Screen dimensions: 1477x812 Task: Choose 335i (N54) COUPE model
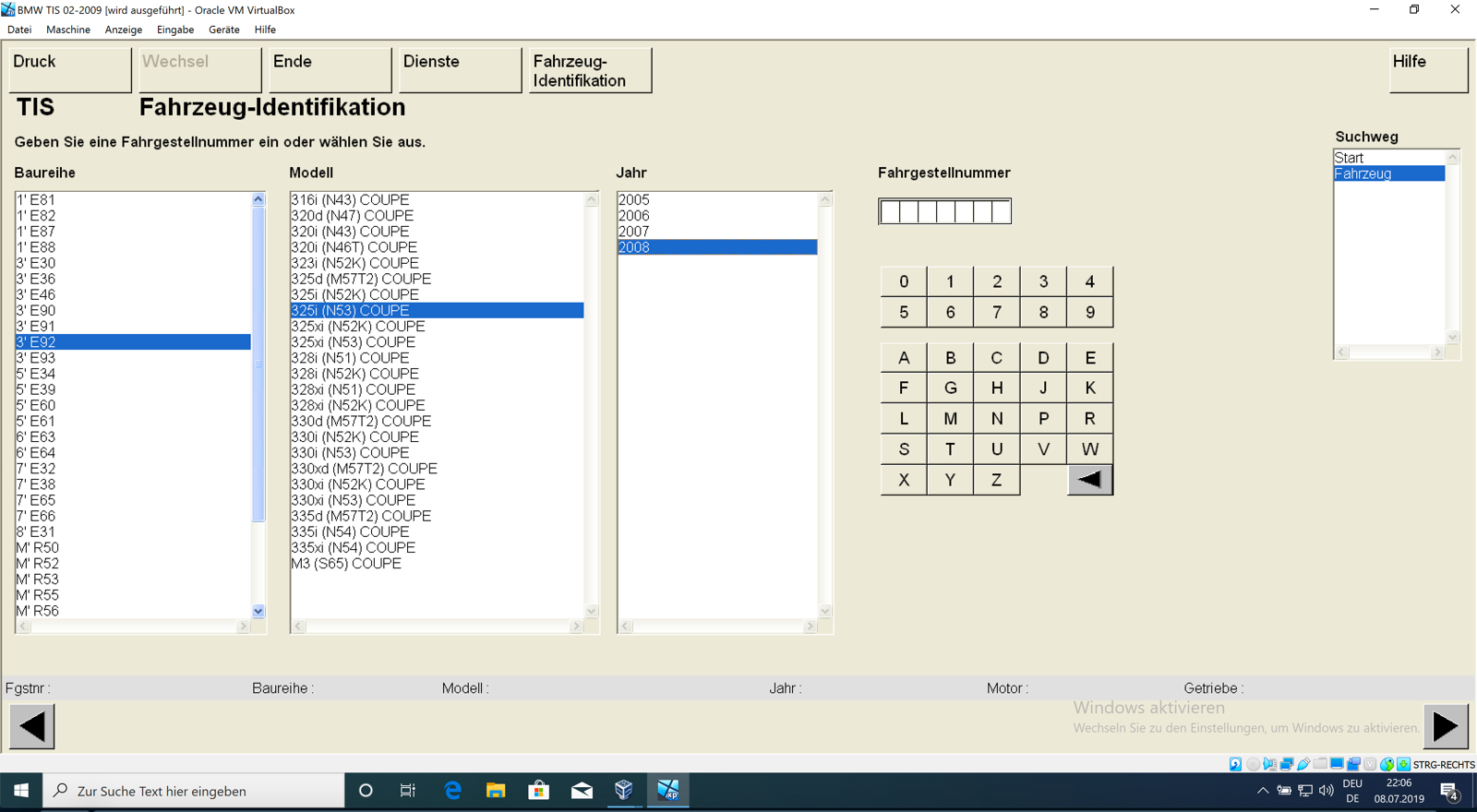(x=350, y=531)
